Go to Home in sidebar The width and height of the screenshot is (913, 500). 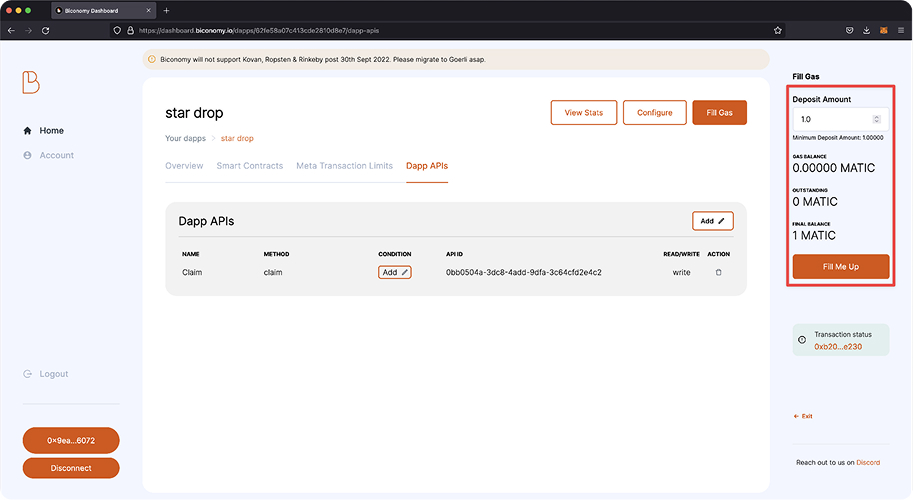click(x=51, y=130)
